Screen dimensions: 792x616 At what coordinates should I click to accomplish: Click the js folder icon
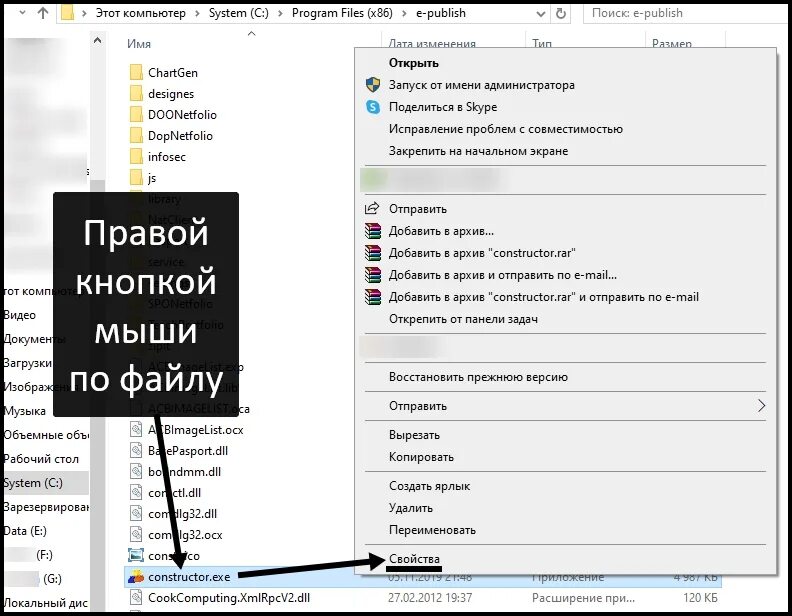pyautogui.click(x=136, y=178)
